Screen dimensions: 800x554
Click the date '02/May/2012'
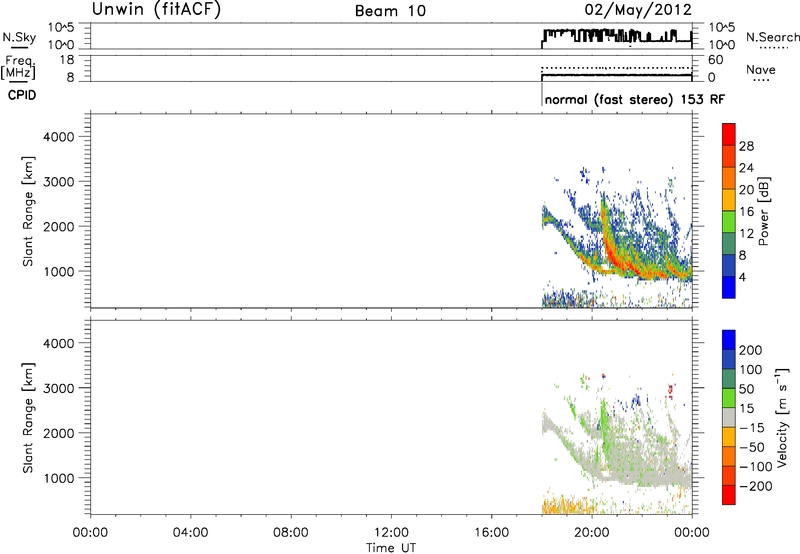coord(638,10)
